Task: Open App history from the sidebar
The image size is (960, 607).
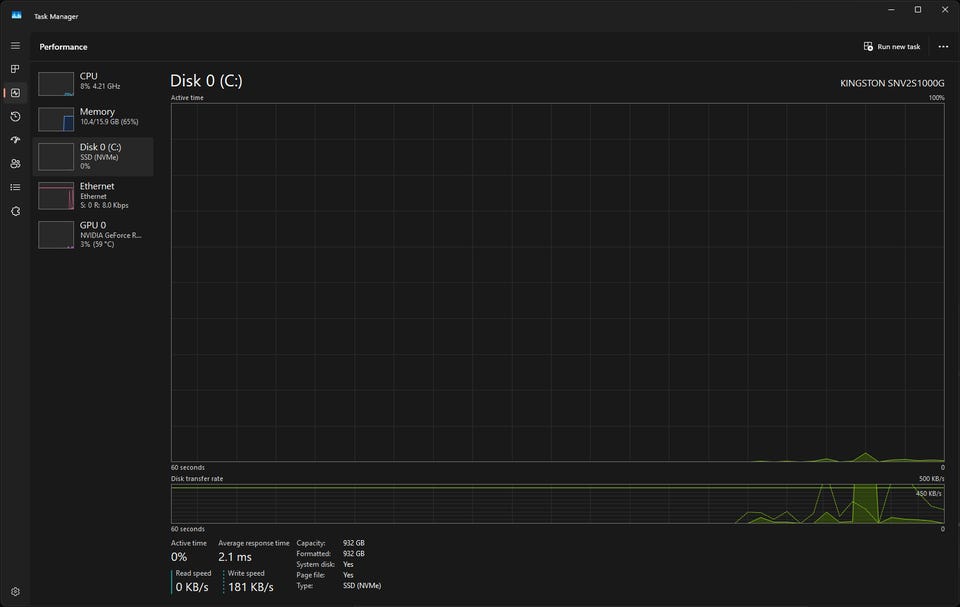Action: 15,116
